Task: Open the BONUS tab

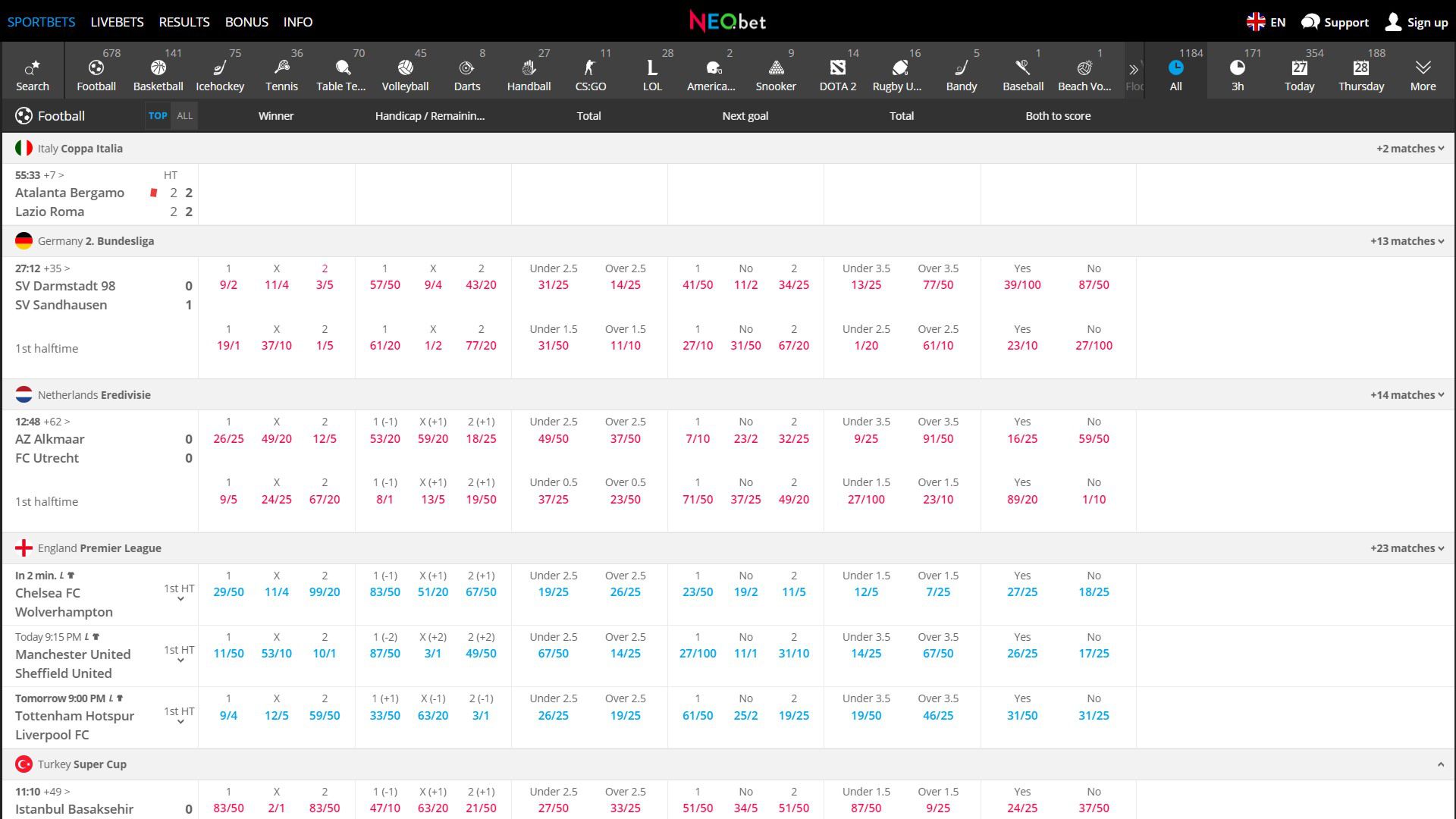Action: tap(246, 22)
